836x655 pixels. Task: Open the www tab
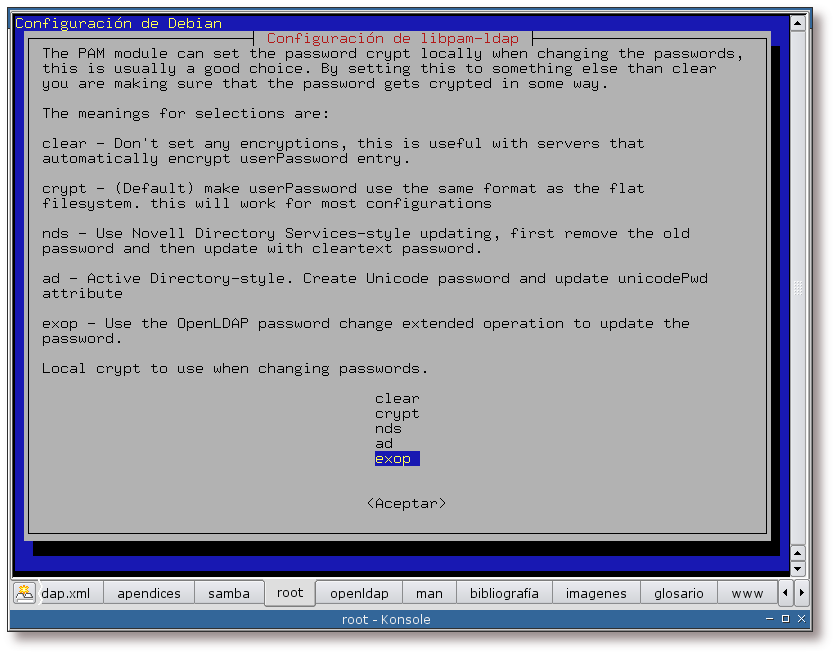[747, 593]
